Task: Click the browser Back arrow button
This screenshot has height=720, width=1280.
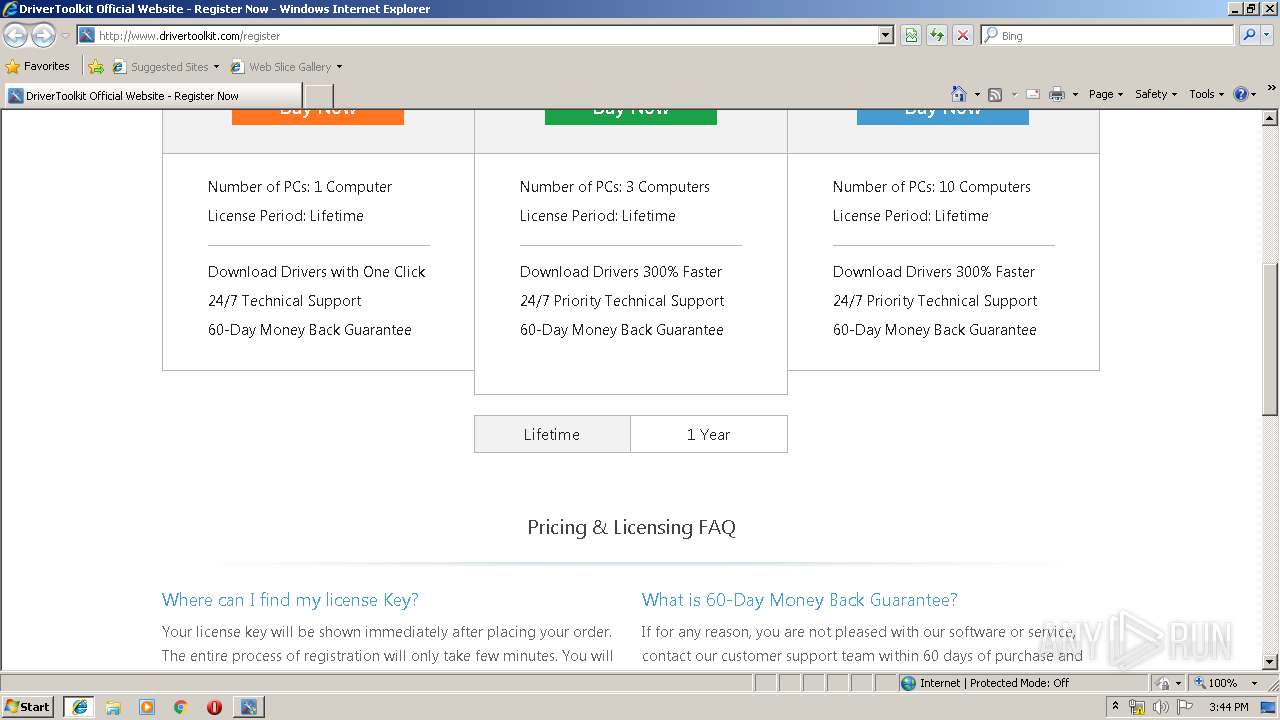Action: coord(15,35)
